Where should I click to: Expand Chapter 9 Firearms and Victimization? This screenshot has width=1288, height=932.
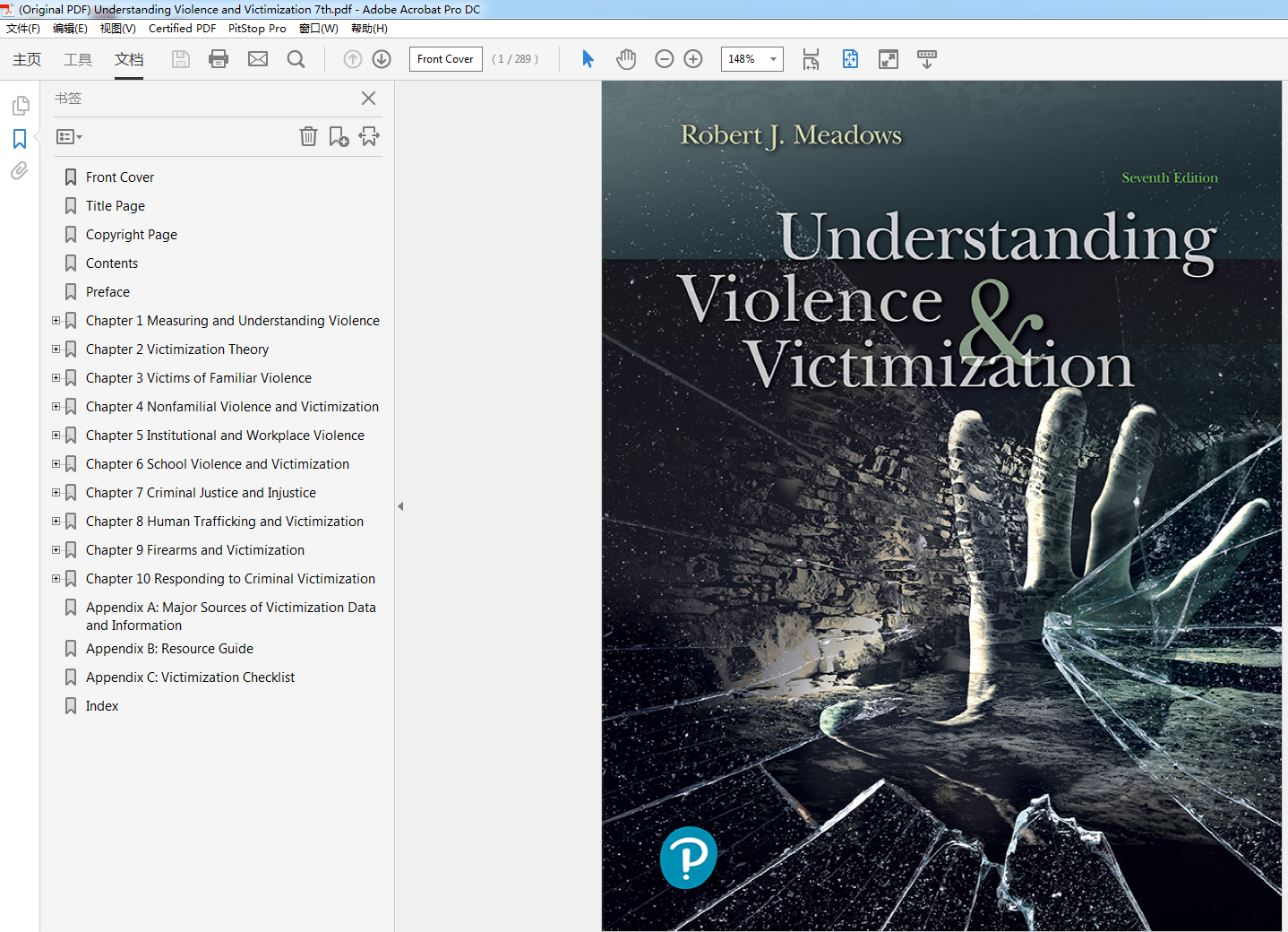coord(56,549)
